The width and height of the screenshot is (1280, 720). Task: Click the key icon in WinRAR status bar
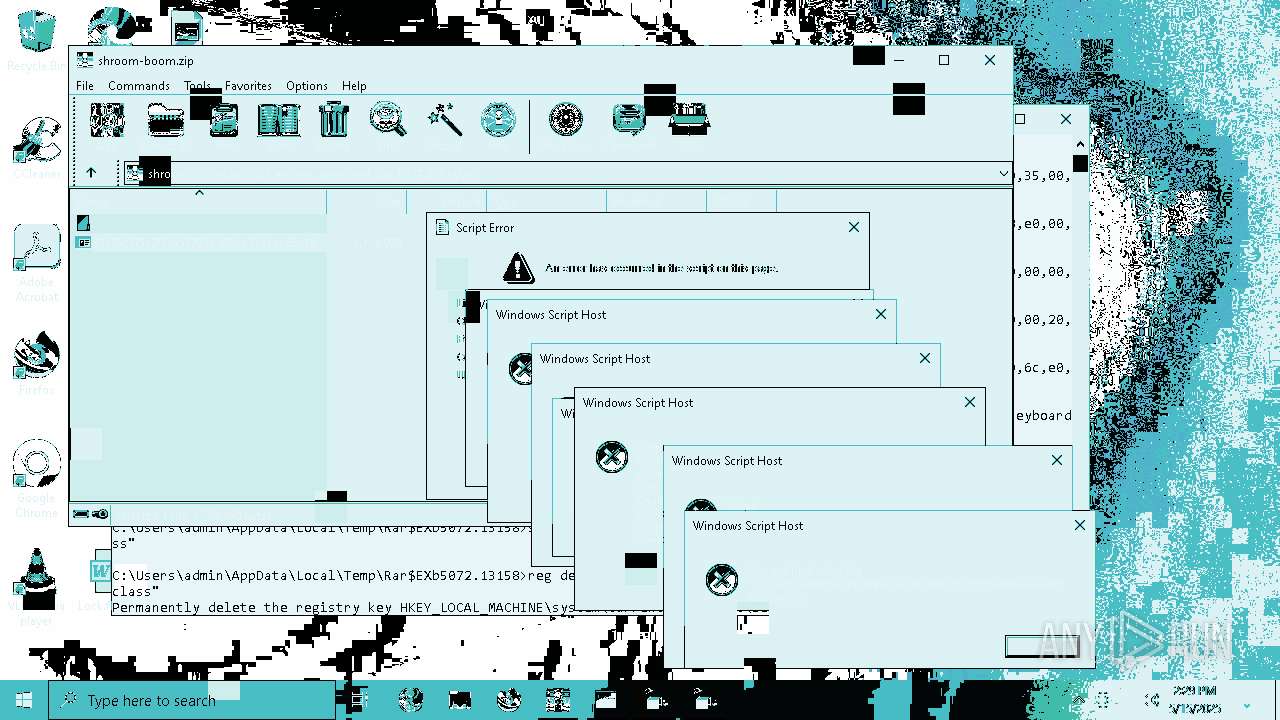click(100, 514)
